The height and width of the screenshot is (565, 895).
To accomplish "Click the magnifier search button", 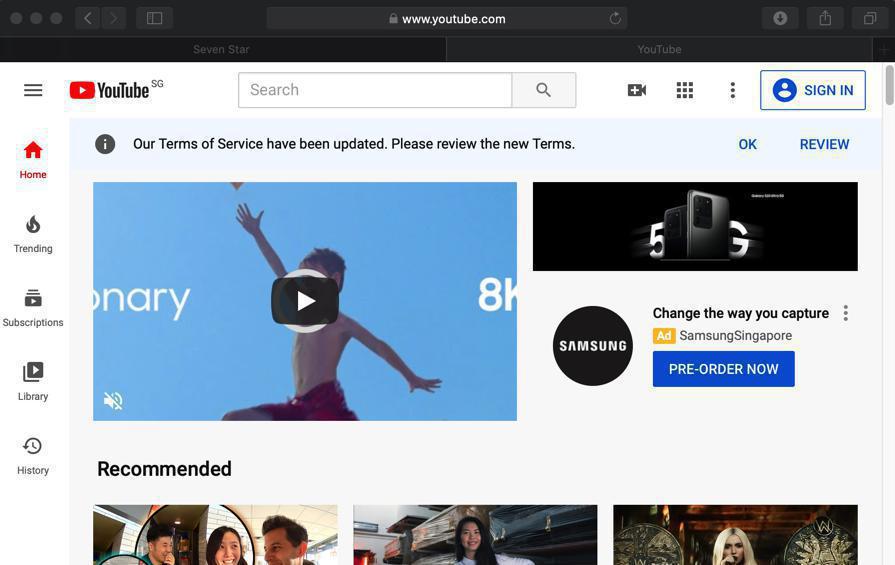I will (x=544, y=90).
